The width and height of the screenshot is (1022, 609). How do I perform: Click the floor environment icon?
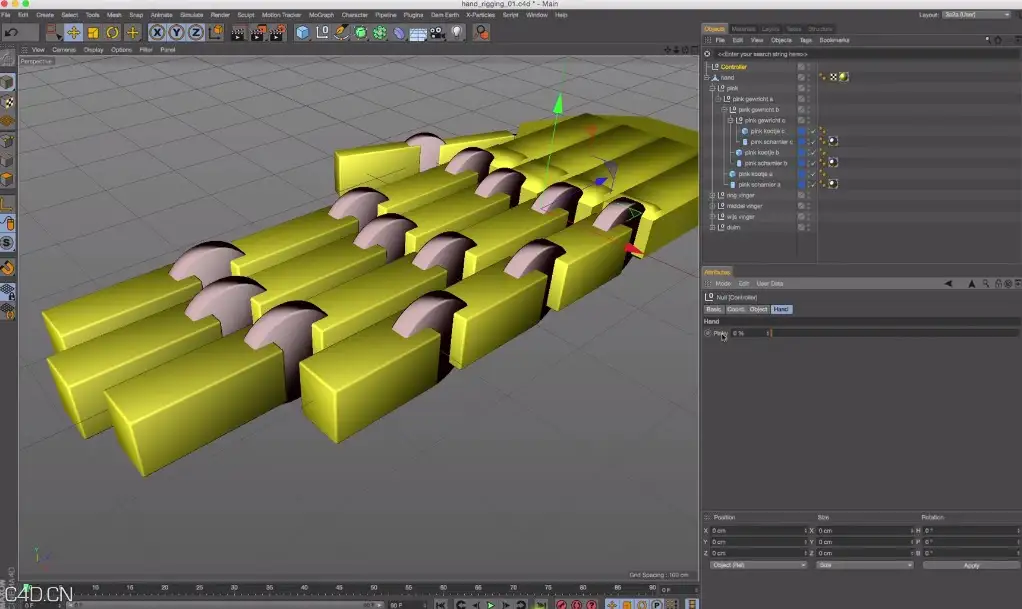418,32
